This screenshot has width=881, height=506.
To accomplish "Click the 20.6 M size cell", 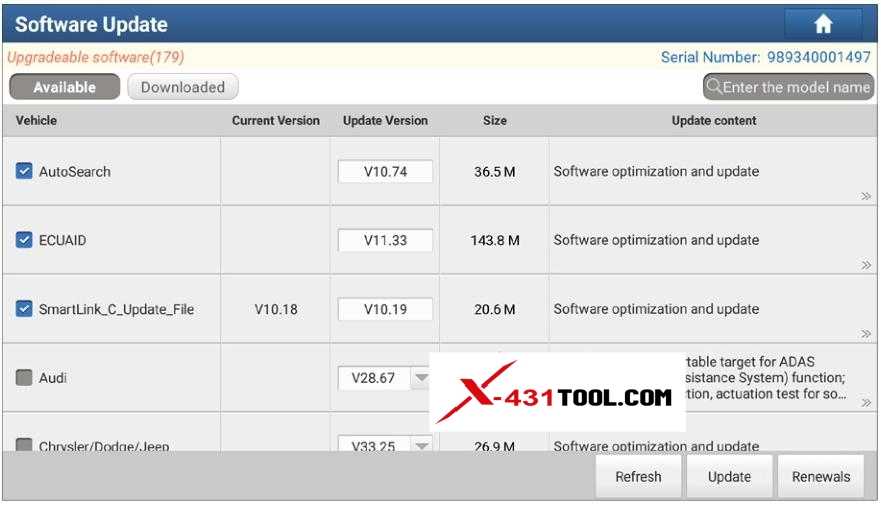I will pyautogui.click(x=494, y=309).
